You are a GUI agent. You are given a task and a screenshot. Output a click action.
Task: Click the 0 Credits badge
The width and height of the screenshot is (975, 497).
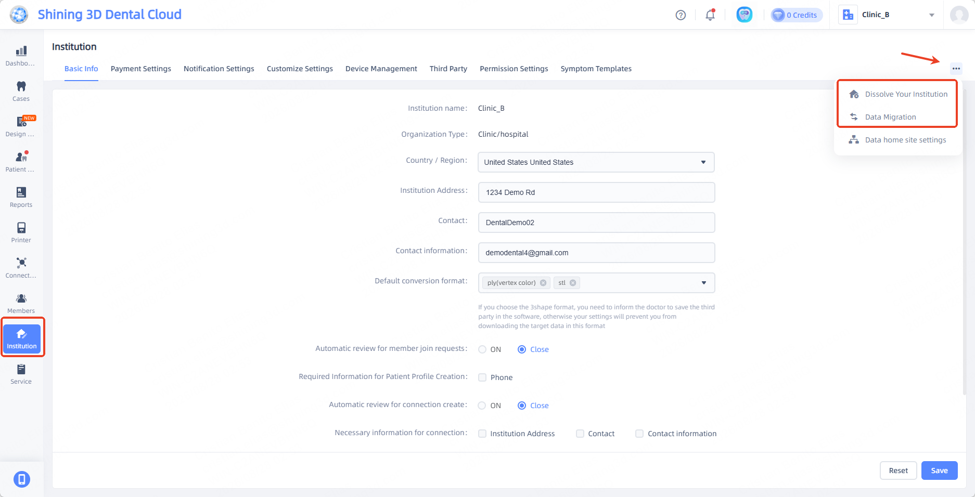coord(797,15)
